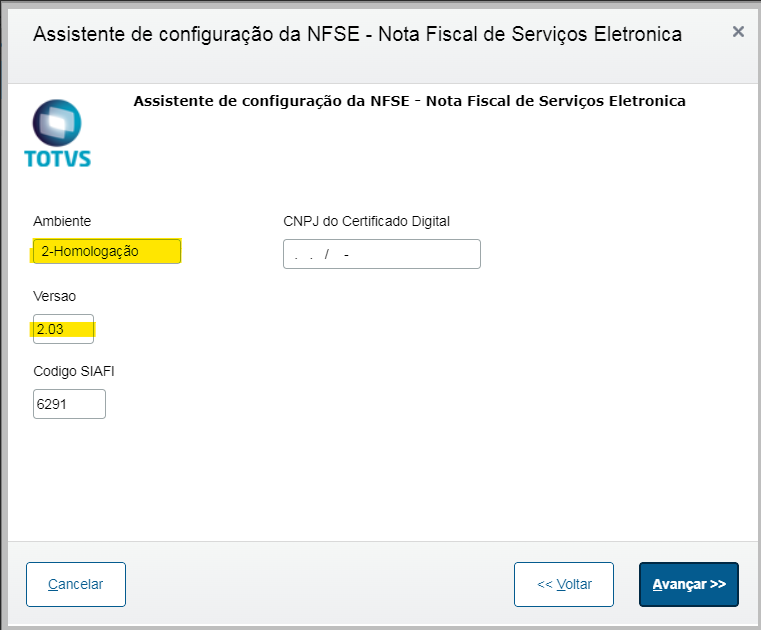Select the Codigo SIAFI field with 6291
Viewport: 761px width, 630px height.
[x=69, y=404]
